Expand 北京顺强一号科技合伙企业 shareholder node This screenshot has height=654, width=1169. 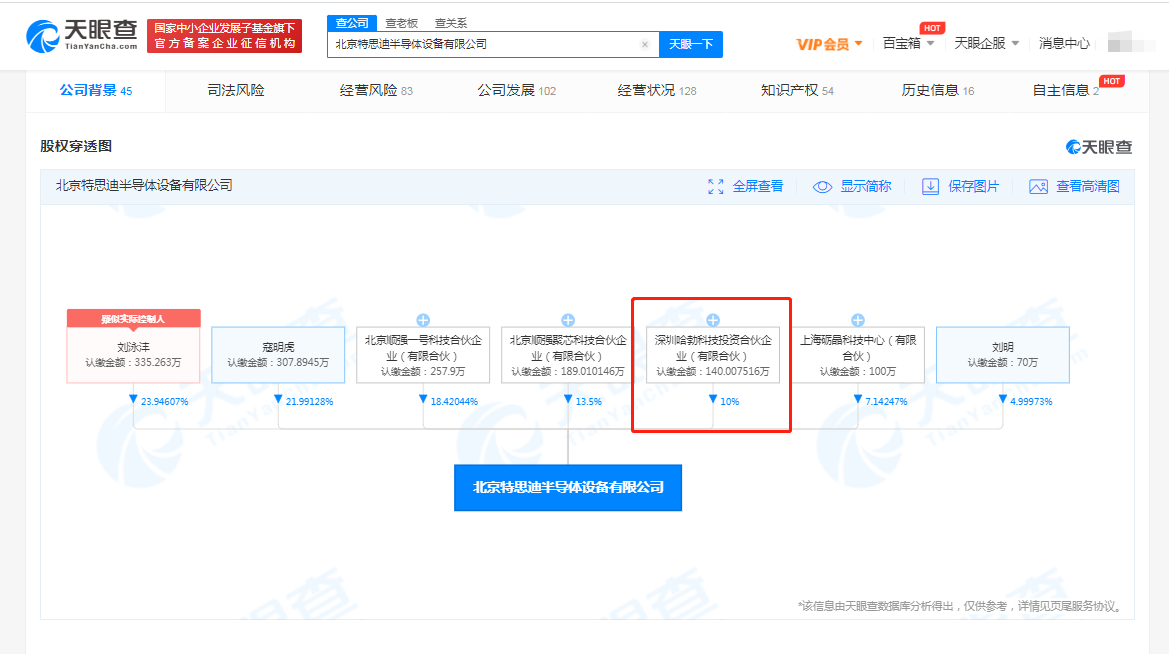click(423, 320)
